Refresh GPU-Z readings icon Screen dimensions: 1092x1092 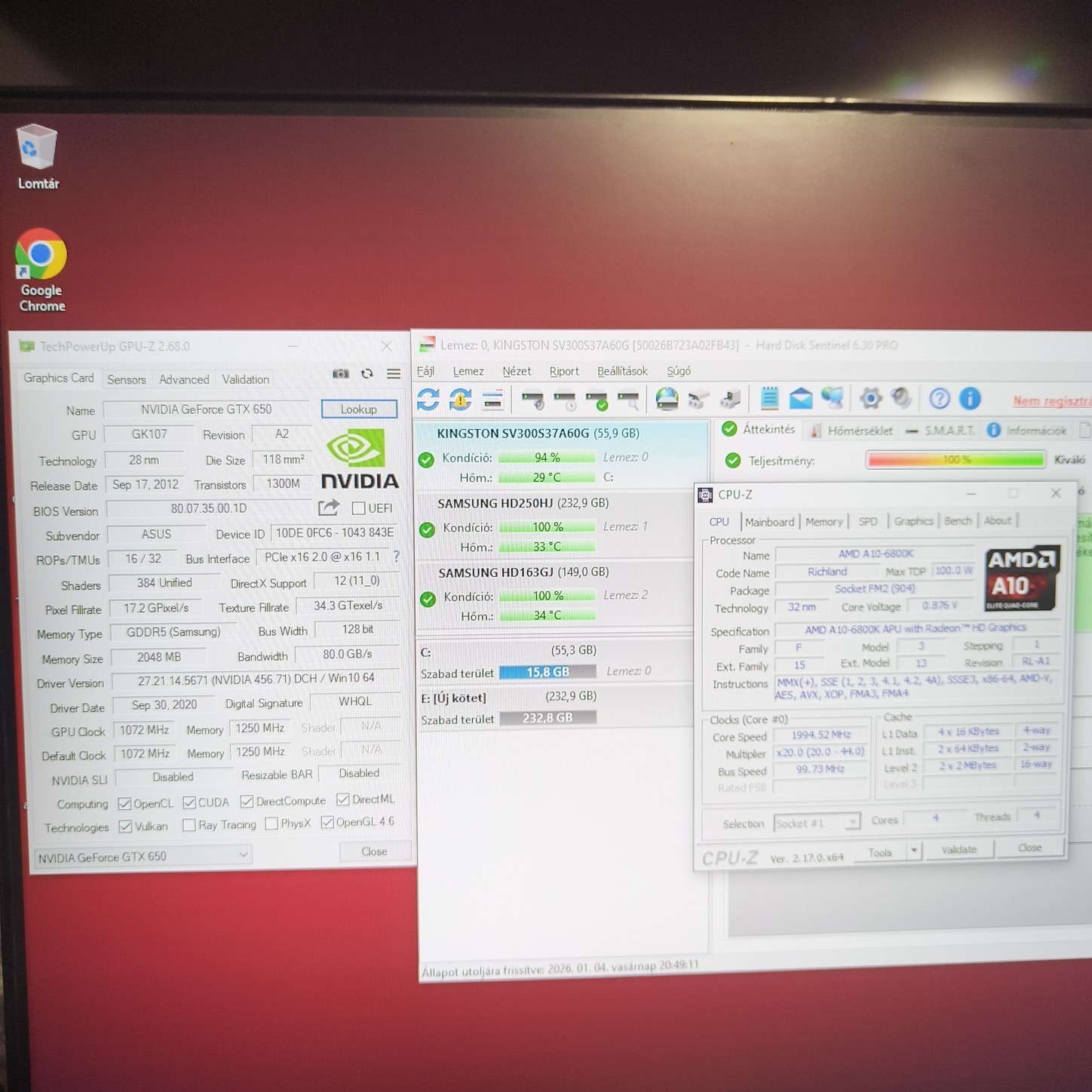tap(367, 373)
